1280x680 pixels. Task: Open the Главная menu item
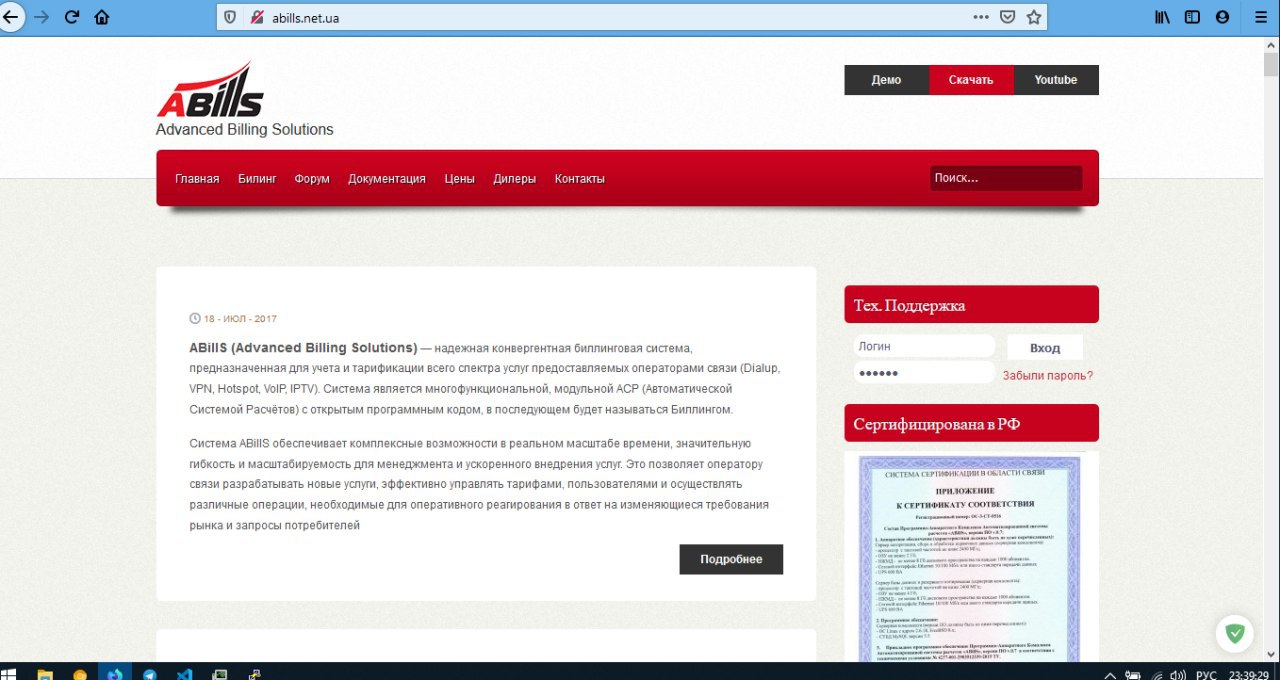(x=197, y=179)
